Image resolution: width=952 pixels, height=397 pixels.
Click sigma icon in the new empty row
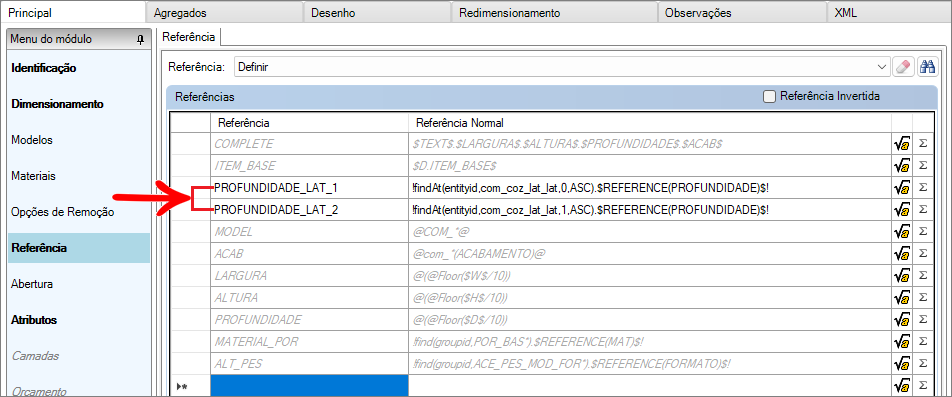tap(923, 384)
